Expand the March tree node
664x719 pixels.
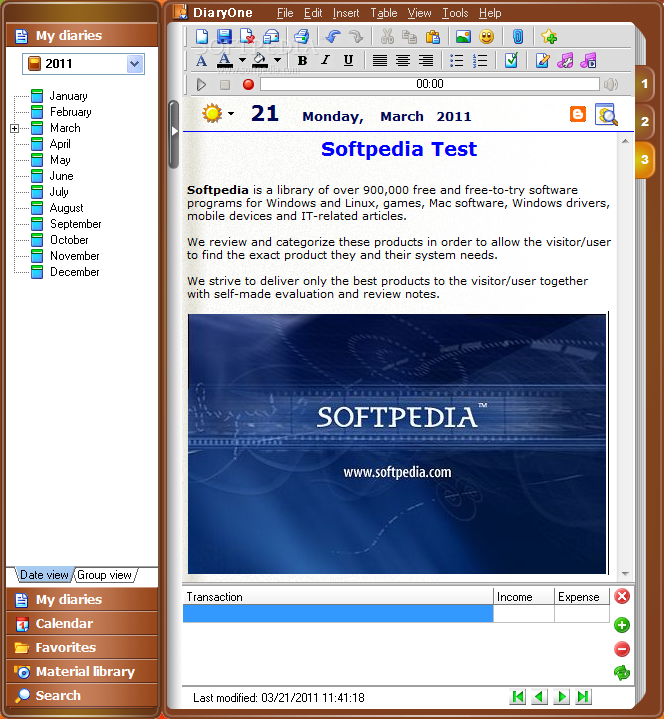tap(15, 128)
